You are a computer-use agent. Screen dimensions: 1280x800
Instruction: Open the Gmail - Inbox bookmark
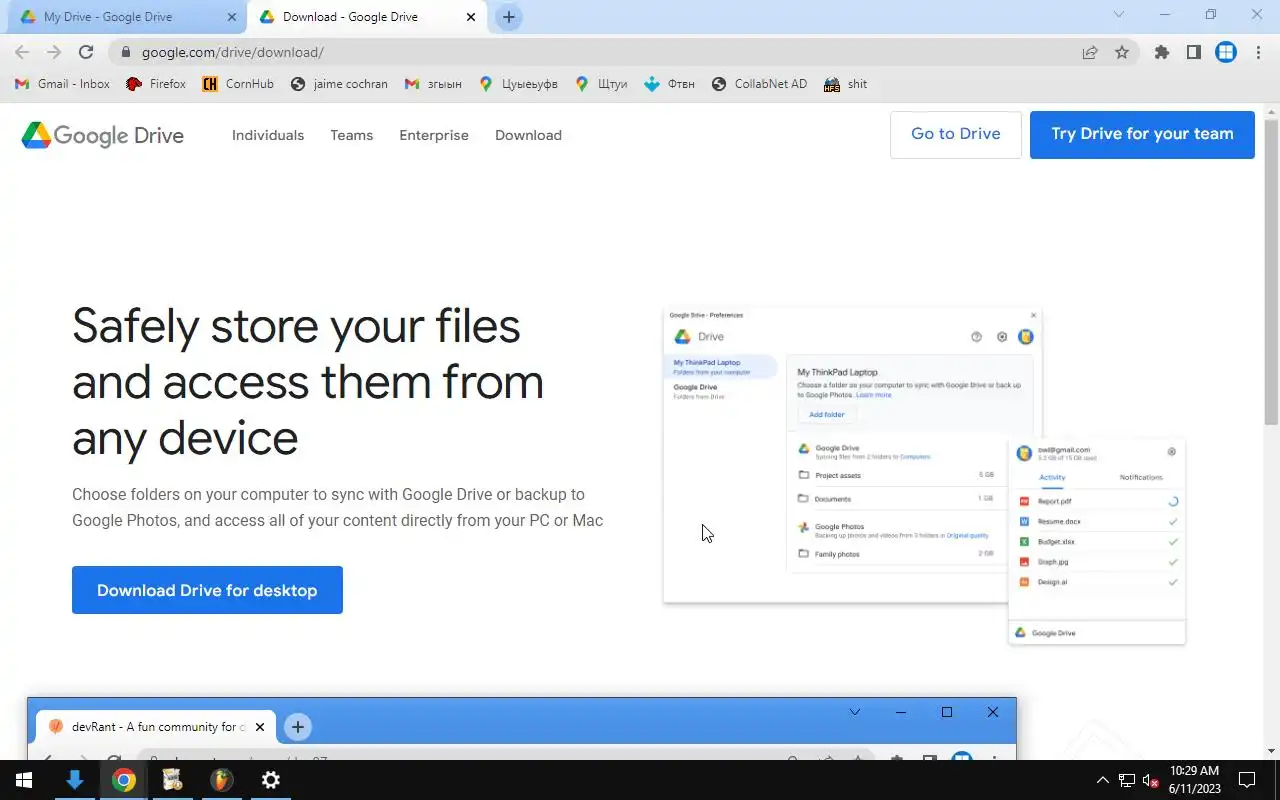63,84
